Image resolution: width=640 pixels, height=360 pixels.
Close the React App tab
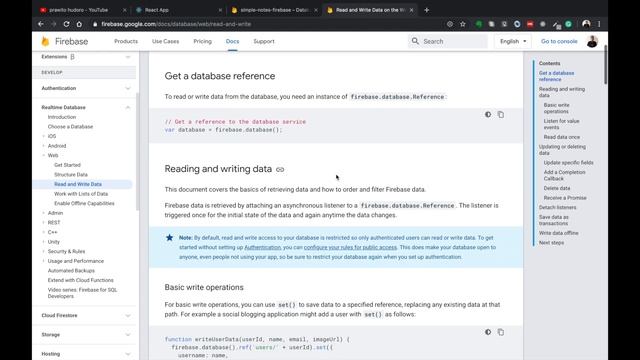point(220,10)
